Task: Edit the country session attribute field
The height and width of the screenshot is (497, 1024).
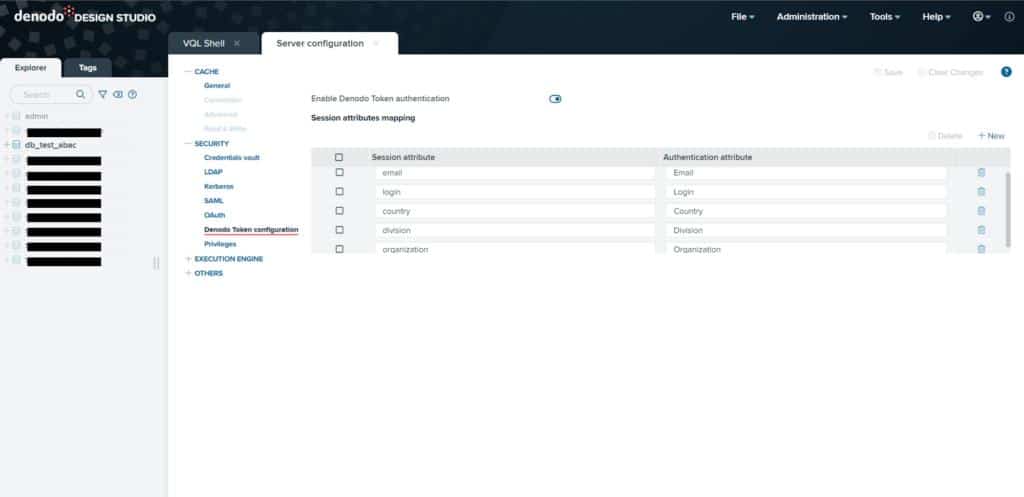Action: (515, 211)
